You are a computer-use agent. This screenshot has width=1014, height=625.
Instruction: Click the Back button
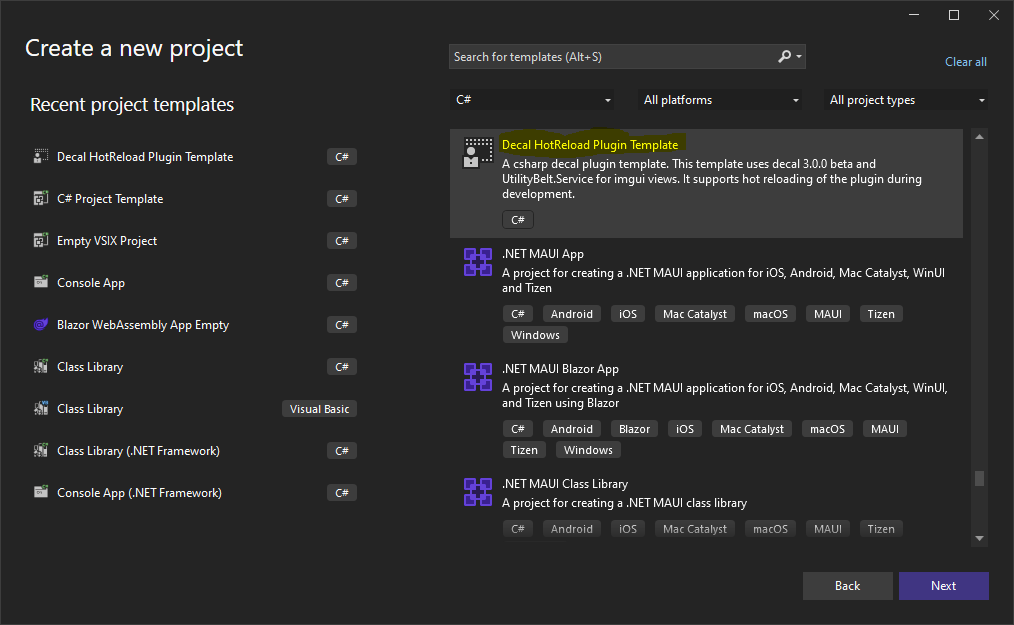coord(847,586)
